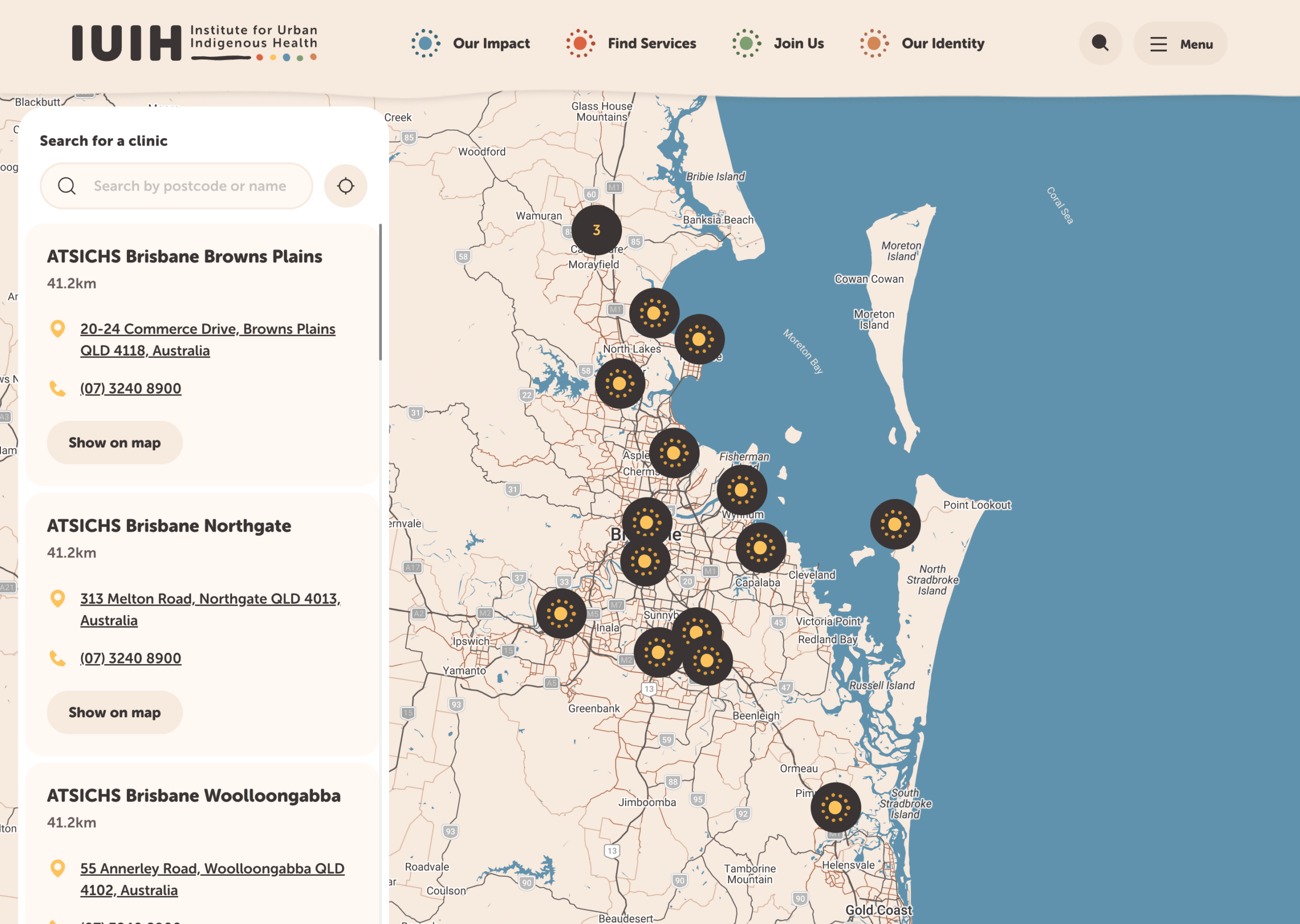The image size is (1300, 924).
Task: Focus the Search by postcode or name field
Action: [176, 185]
